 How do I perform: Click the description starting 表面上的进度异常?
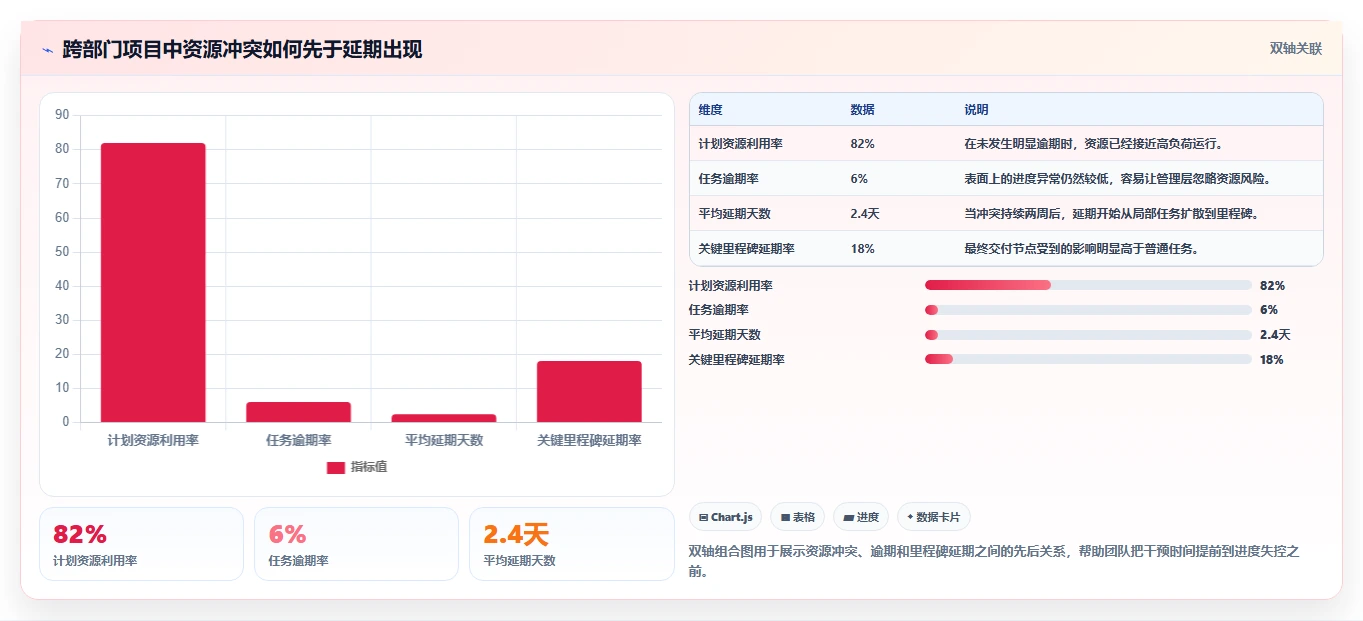point(1117,179)
